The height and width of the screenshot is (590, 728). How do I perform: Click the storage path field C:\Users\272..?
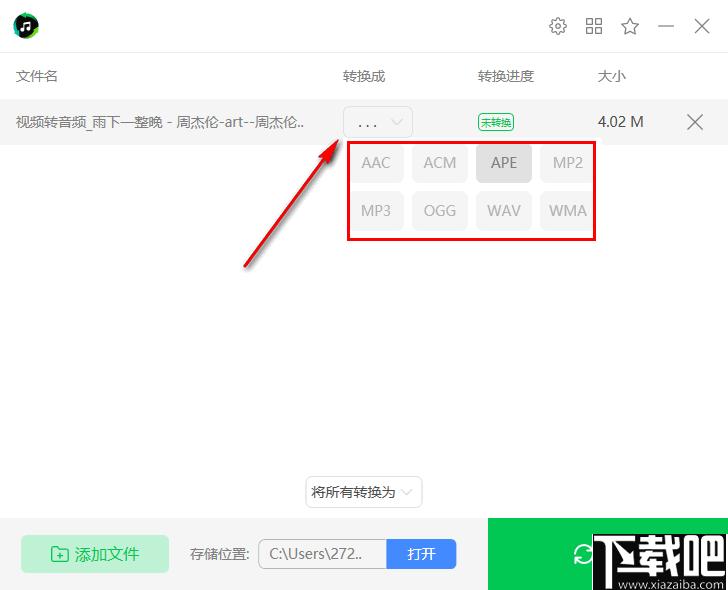point(322,554)
